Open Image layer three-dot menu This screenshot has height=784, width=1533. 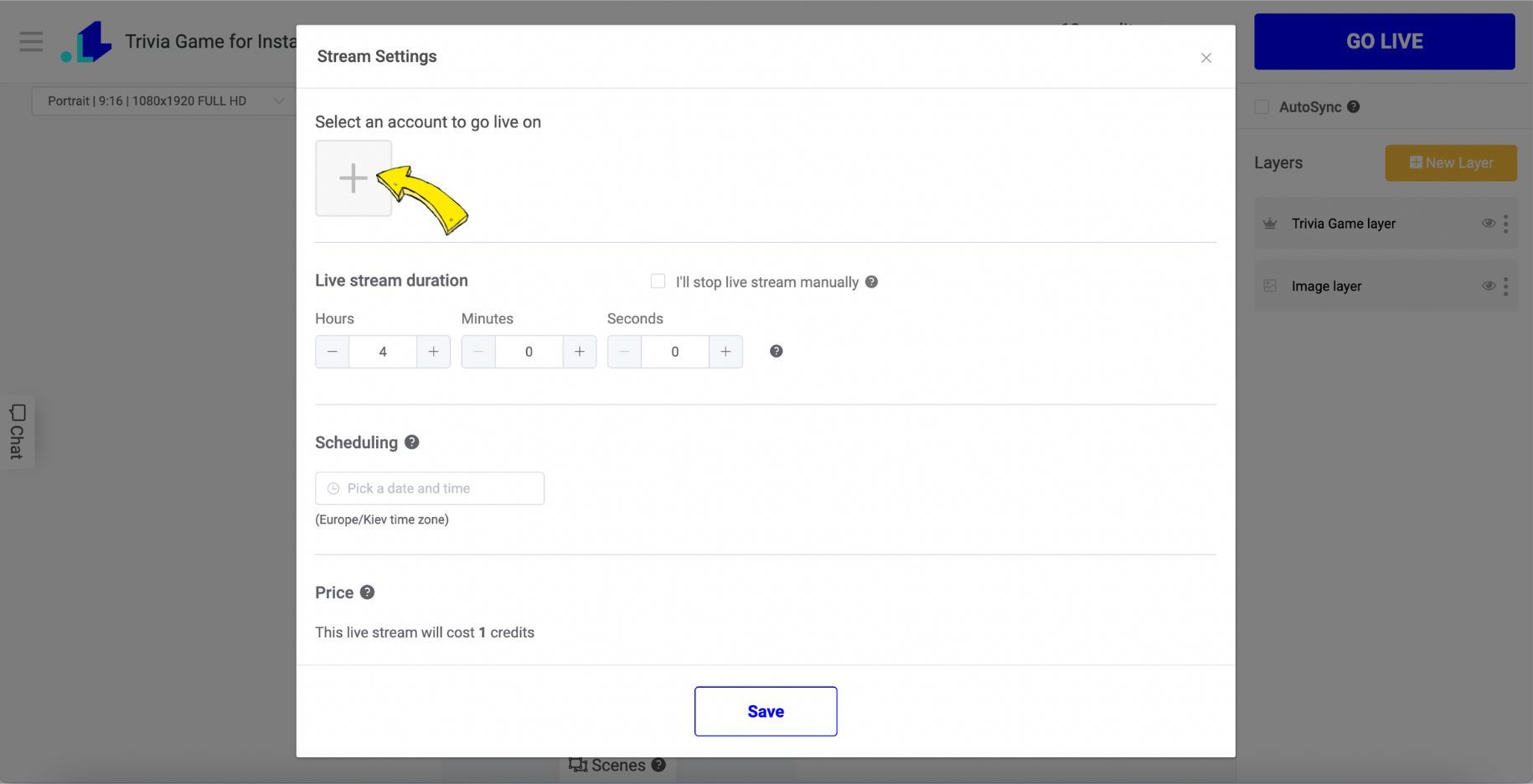pyautogui.click(x=1505, y=286)
